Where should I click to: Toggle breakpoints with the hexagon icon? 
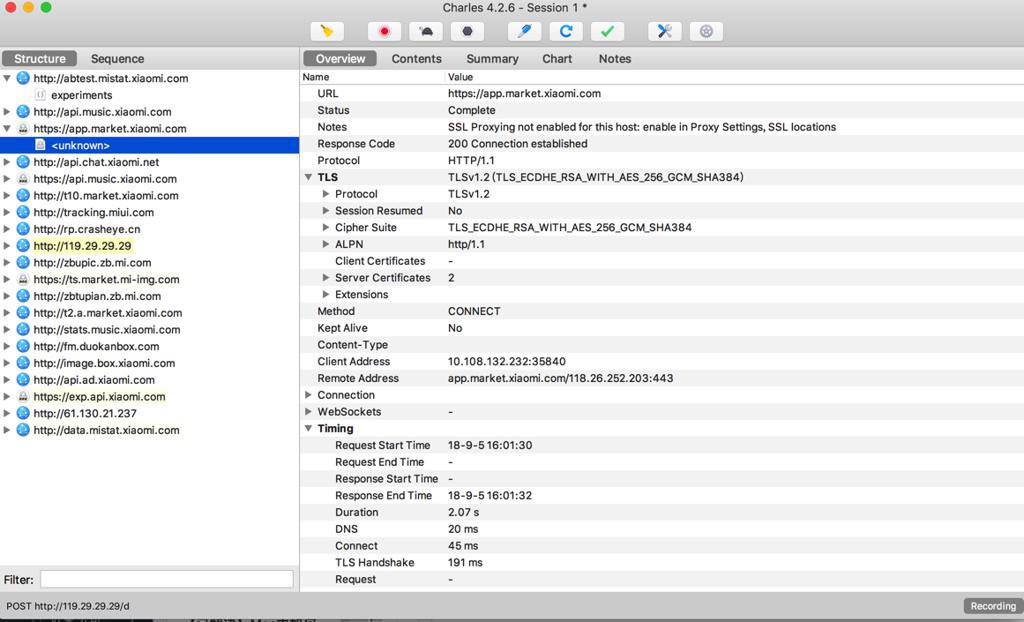click(468, 31)
